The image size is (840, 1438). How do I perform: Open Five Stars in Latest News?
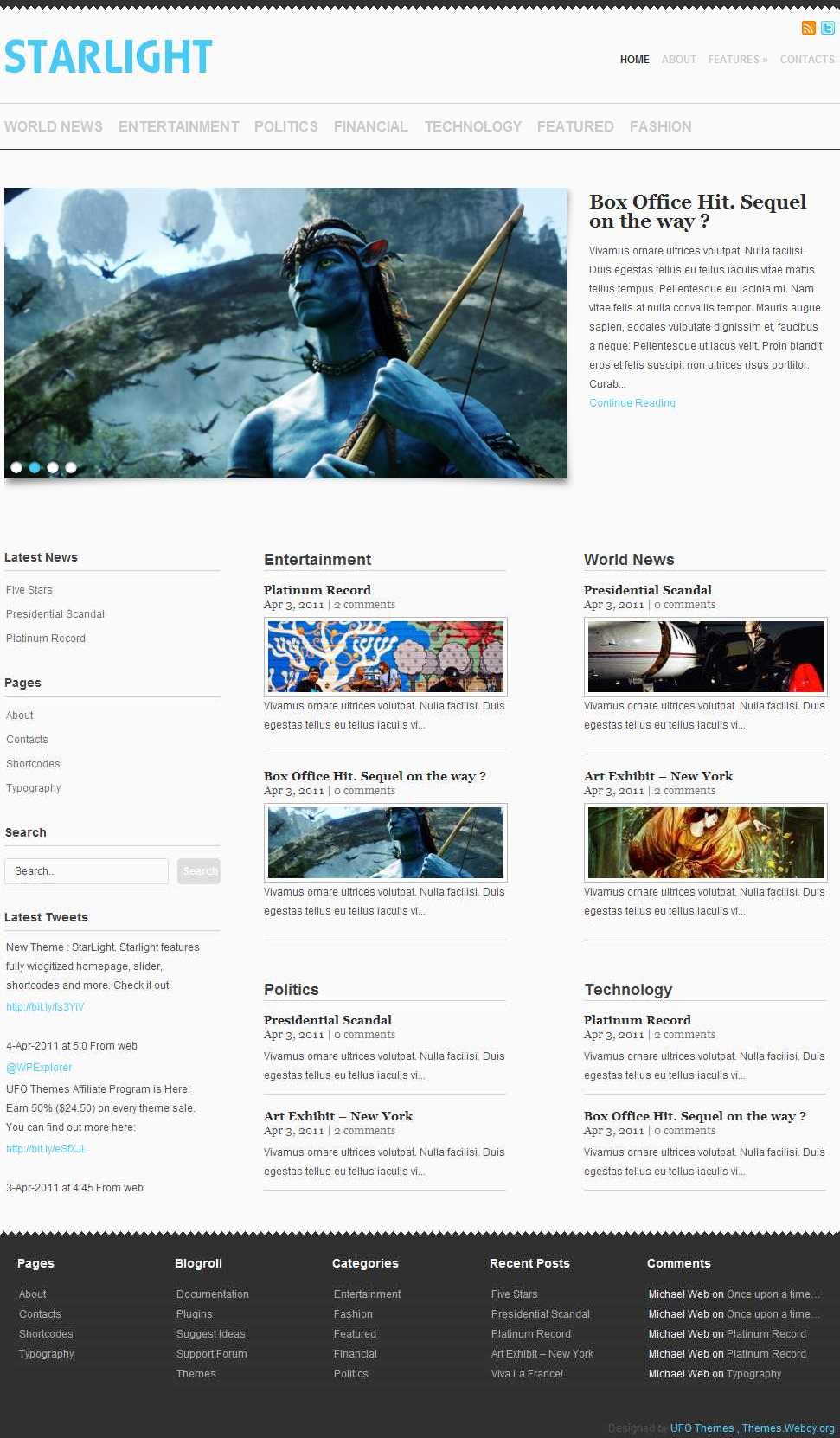point(29,590)
